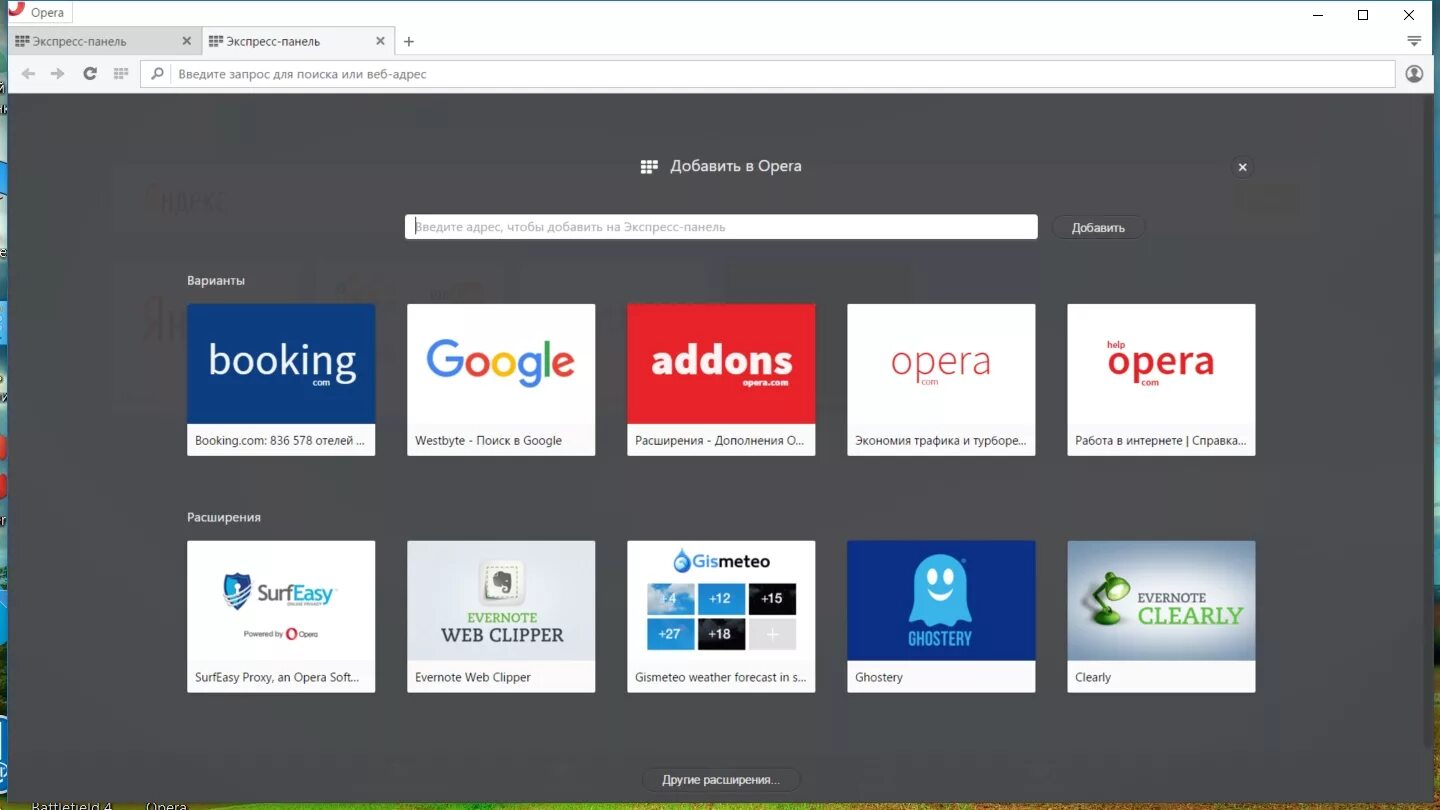Image resolution: width=1440 pixels, height=810 pixels.
Task: Open the user account icon
Action: tap(1414, 74)
